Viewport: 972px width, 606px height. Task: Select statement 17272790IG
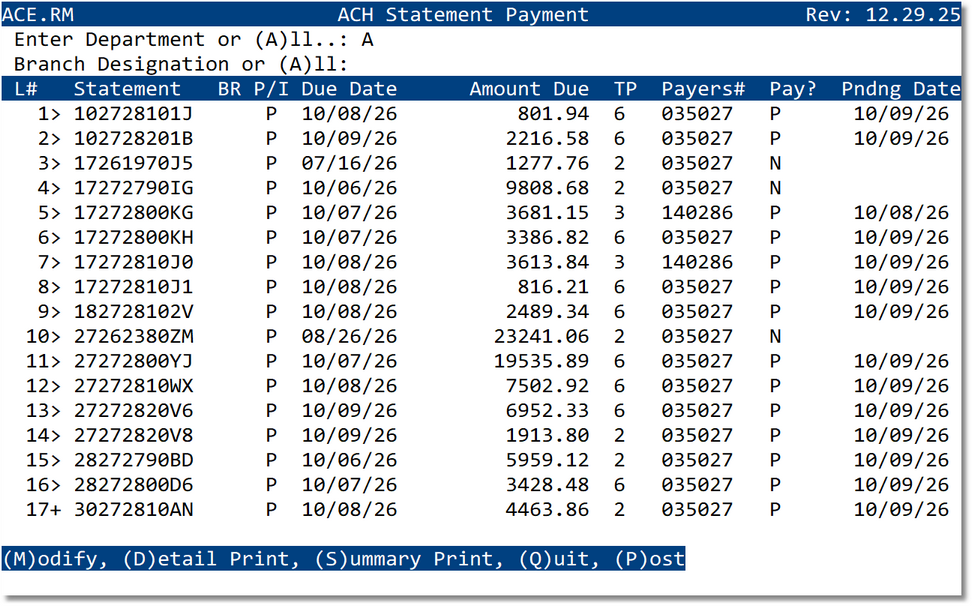pos(133,188)
